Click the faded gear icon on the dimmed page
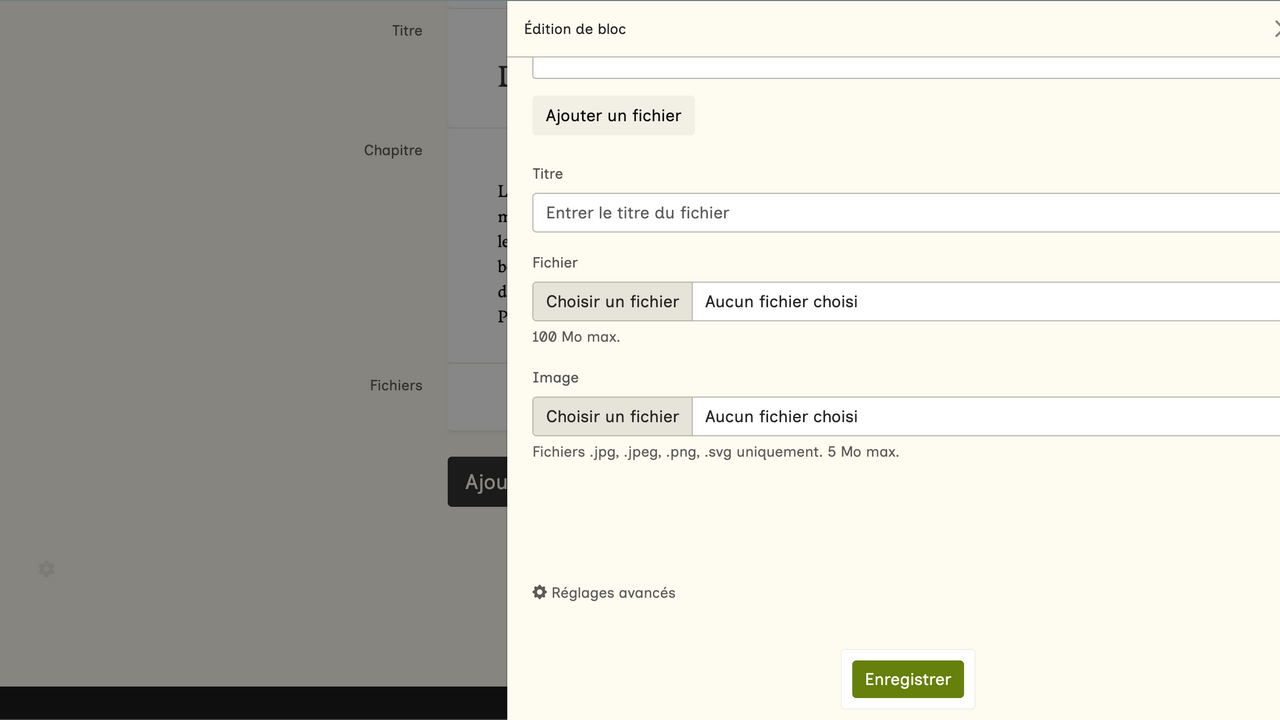The width and height of the screenshot is (1280, 720). tap(46, 569)
